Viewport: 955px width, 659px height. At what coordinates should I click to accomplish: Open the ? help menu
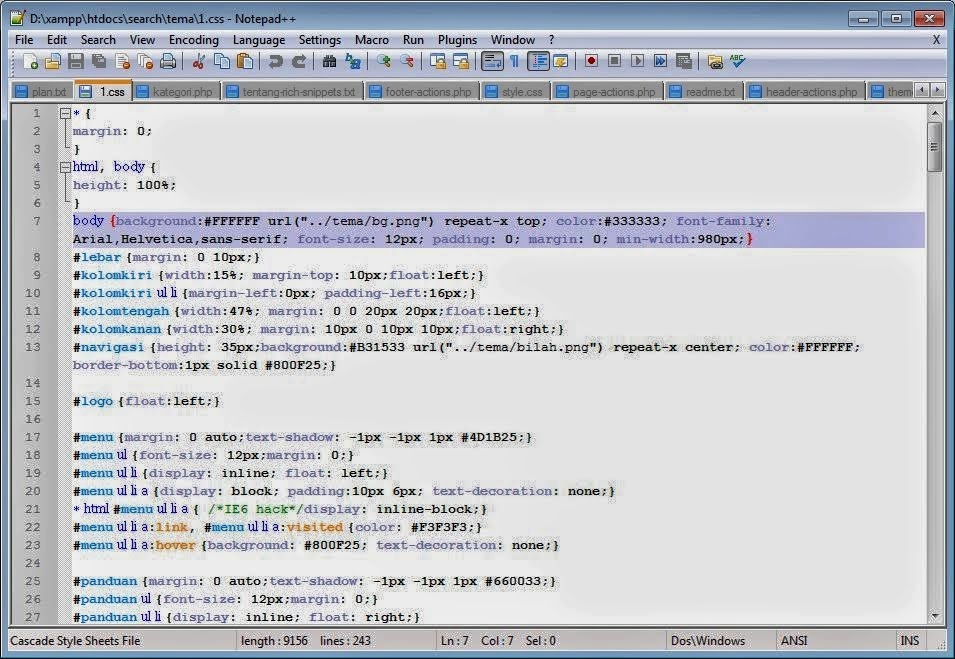551,40
